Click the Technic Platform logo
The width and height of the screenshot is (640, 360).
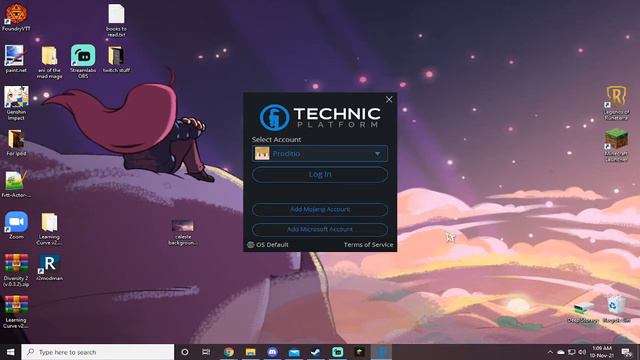(320, 117)
